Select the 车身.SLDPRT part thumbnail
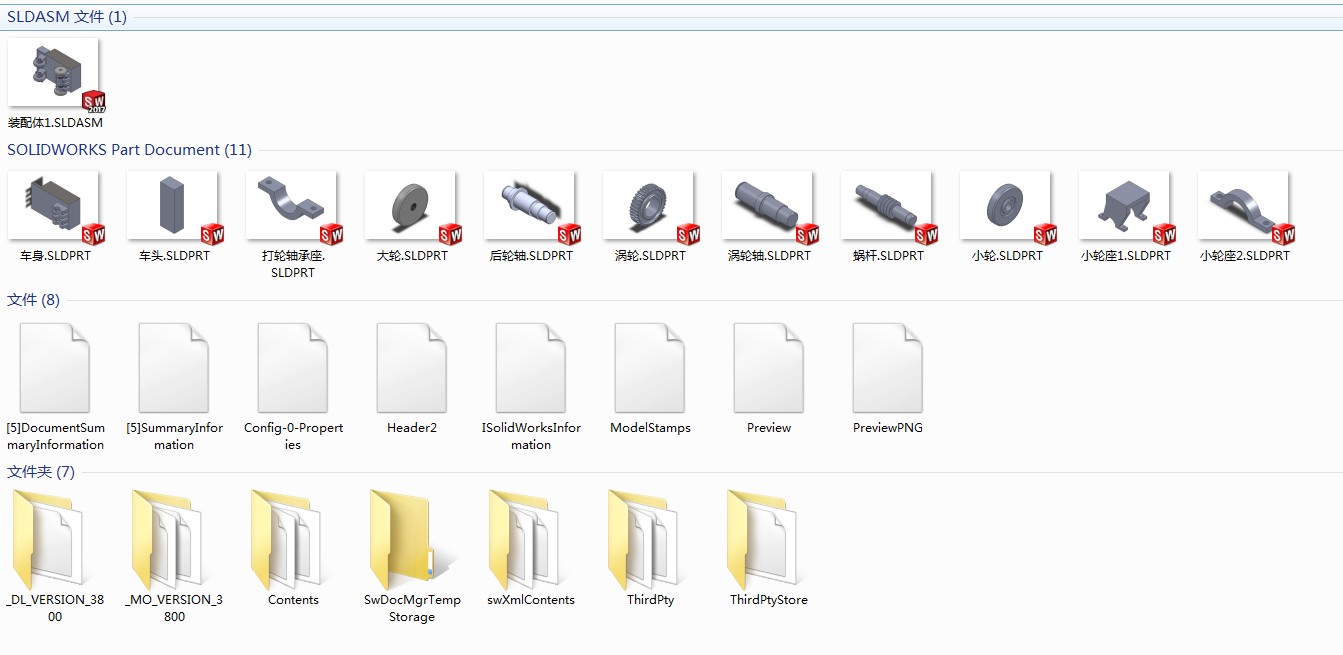The image size is (1343, 655). (x=55, y=207)
